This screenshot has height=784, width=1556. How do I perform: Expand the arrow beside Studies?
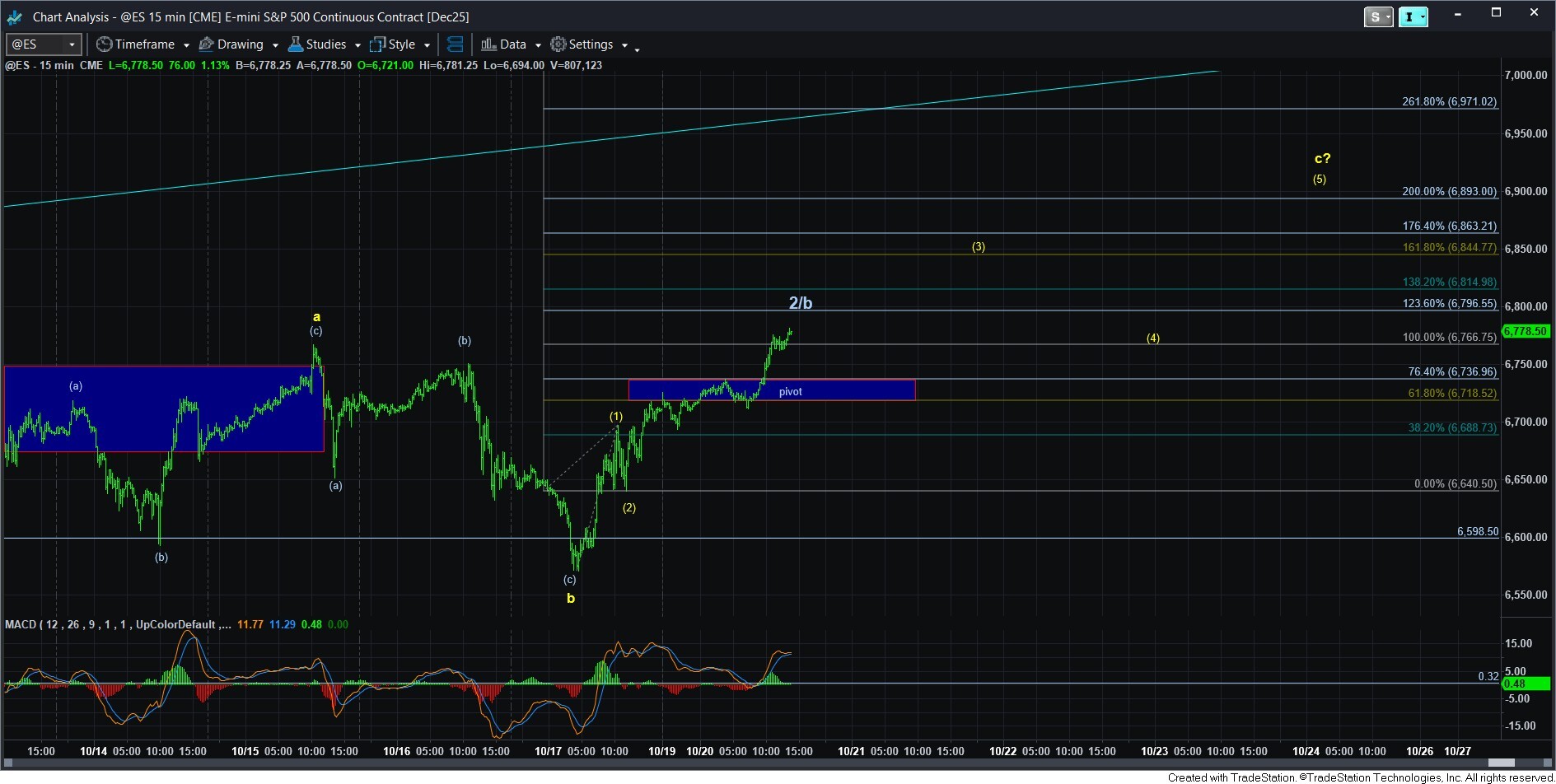[x=357, y=45]
